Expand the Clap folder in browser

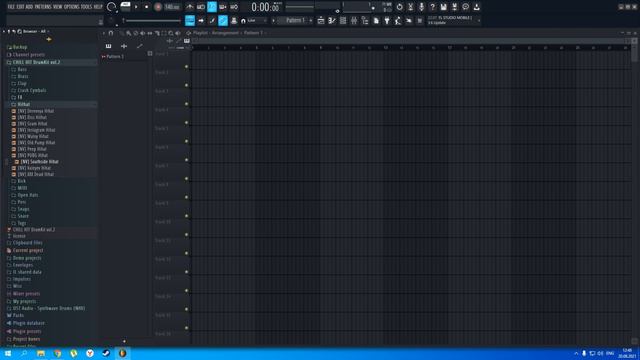22,83
